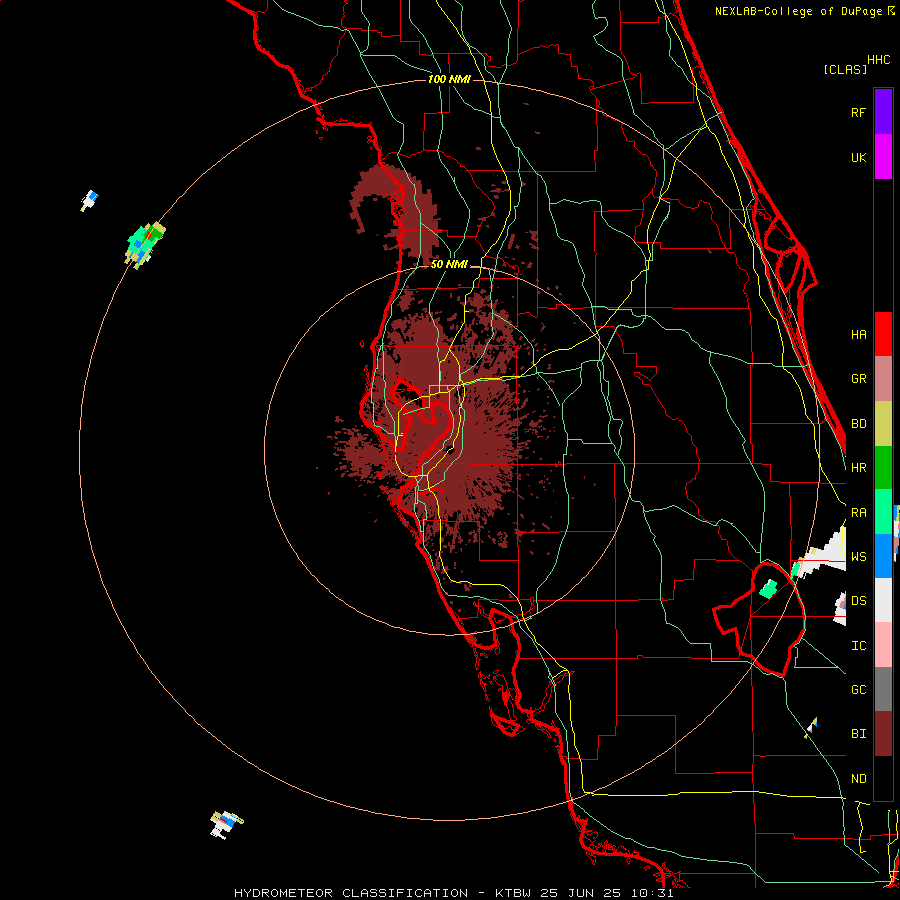This screenshot has height=900, width=900.
Task: Select the white DS color swatch
Action: (883, 600)
